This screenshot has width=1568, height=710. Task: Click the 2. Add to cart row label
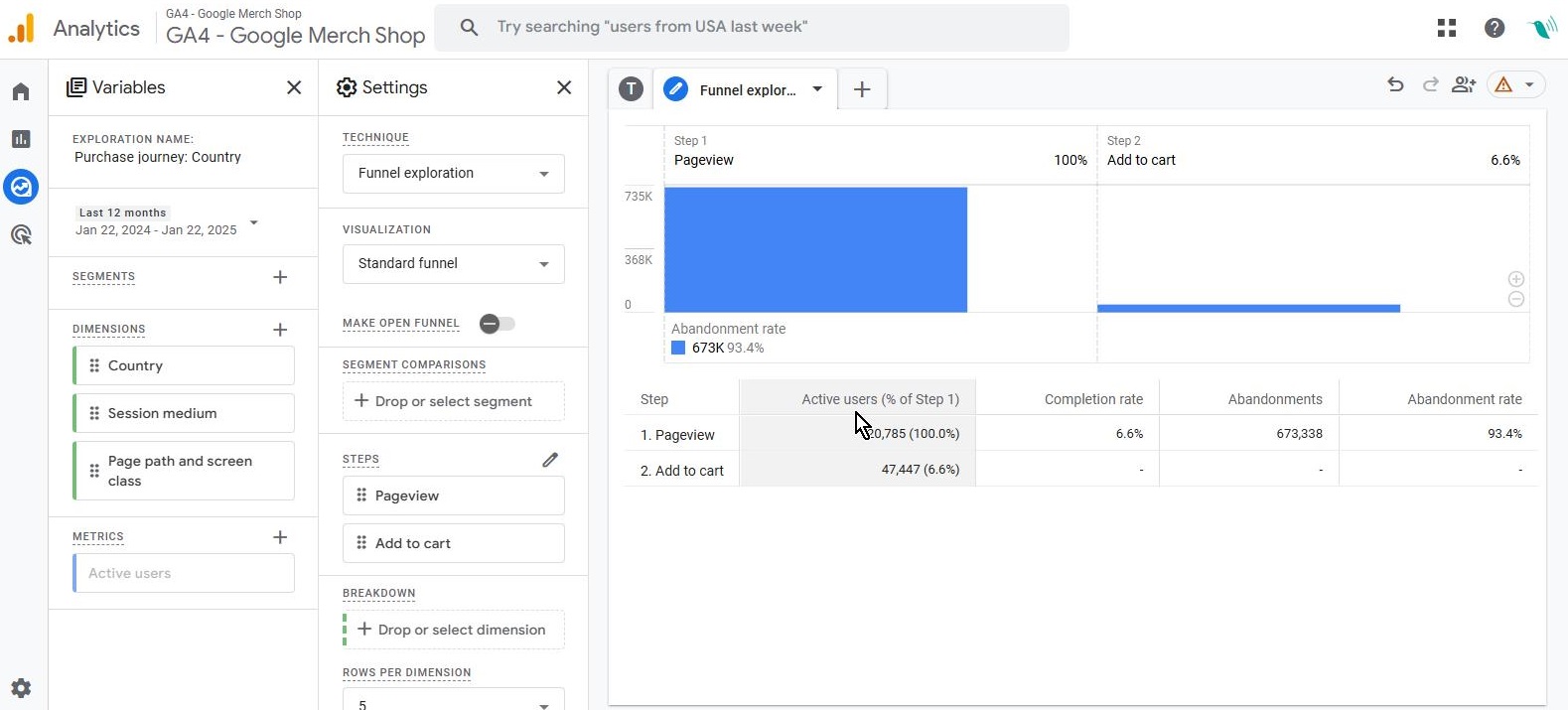point(682,471)
